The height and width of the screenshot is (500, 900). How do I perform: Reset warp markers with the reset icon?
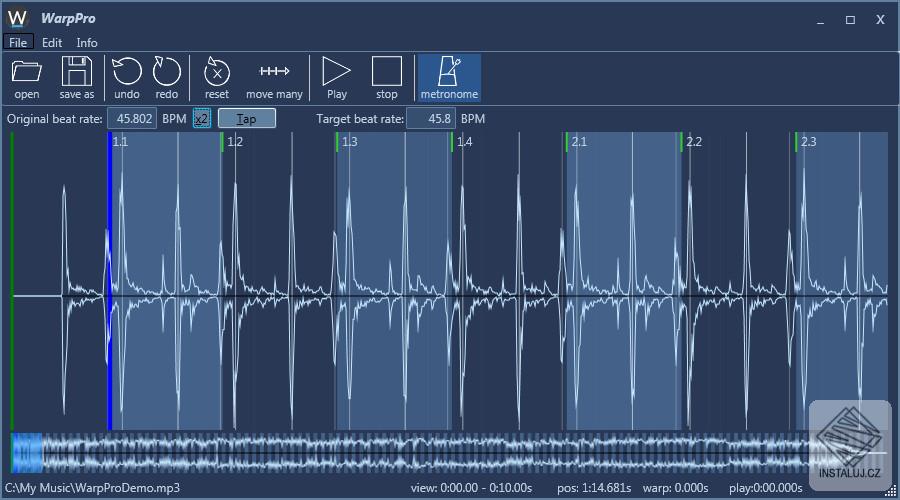click(x=217, y=78)
